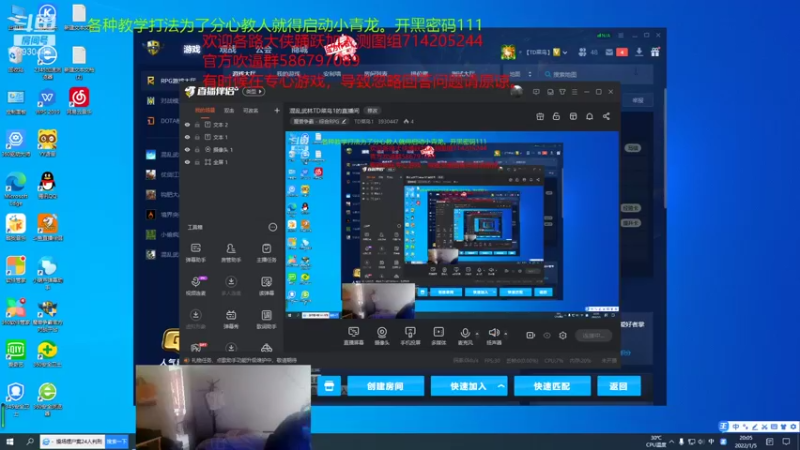This screenshot has height=450, width=800.
Task: Click the share icon above the preview
Action: point(606,116)
